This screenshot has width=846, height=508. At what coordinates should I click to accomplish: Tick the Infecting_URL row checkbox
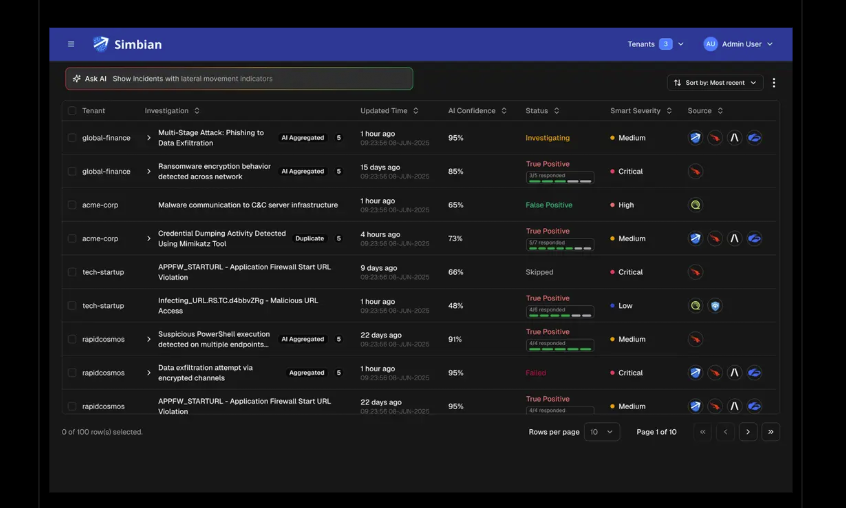(72, 306)
